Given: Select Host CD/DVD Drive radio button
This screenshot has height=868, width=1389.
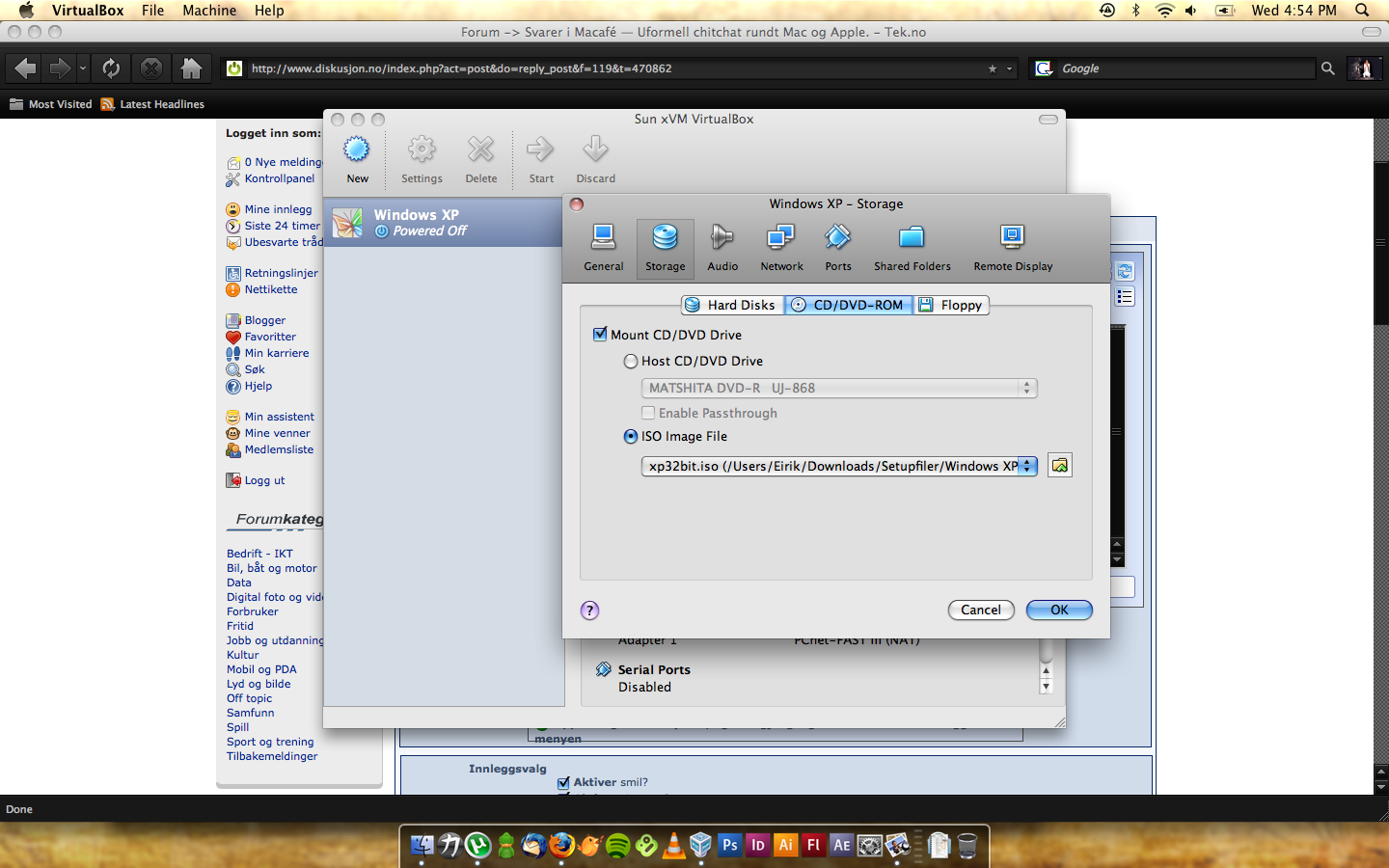Looking at the screenshot, I should click(x=631, y=361).
